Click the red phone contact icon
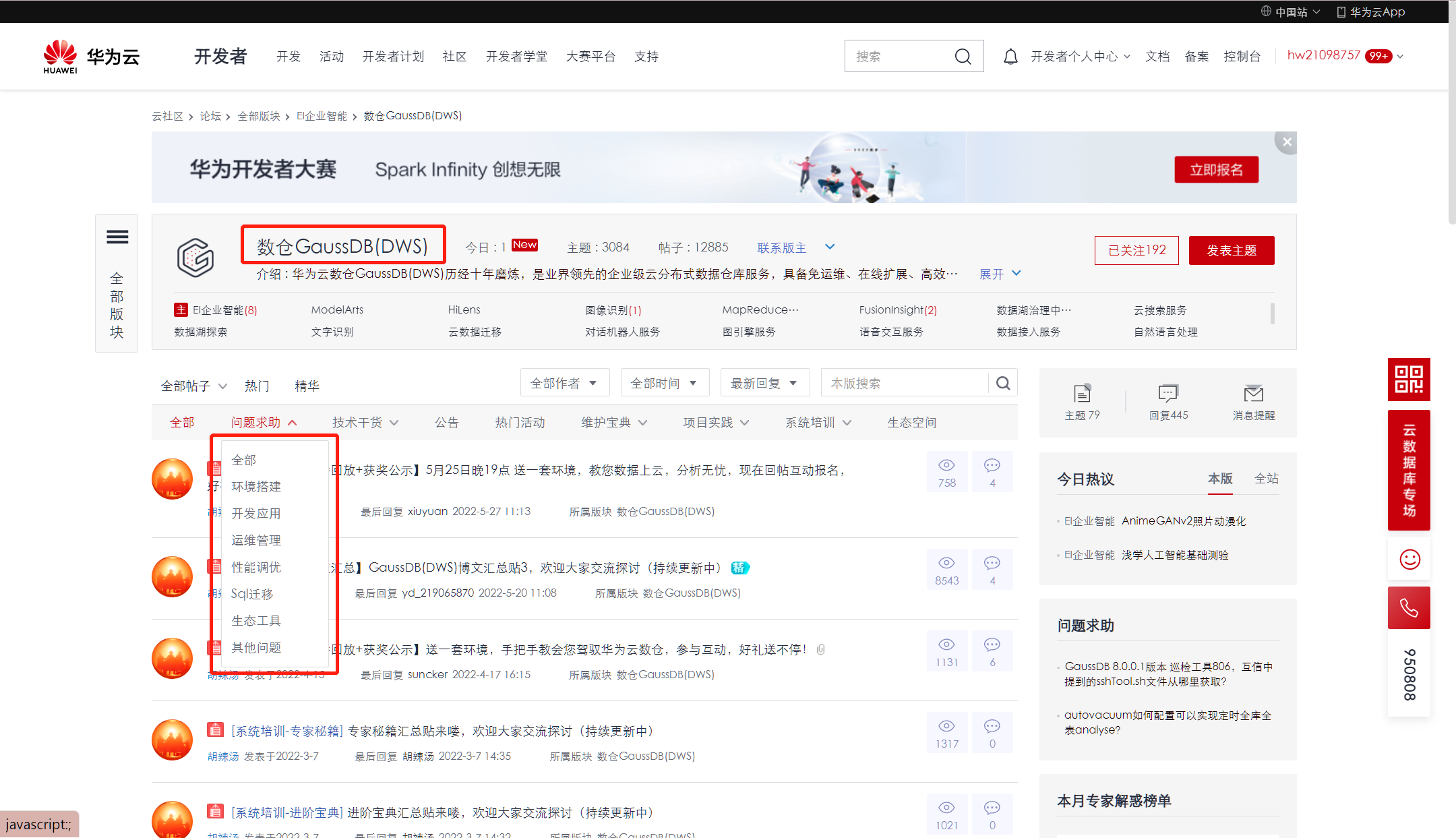This screenshot has width=1456, height=838. tap(1409, 608)
